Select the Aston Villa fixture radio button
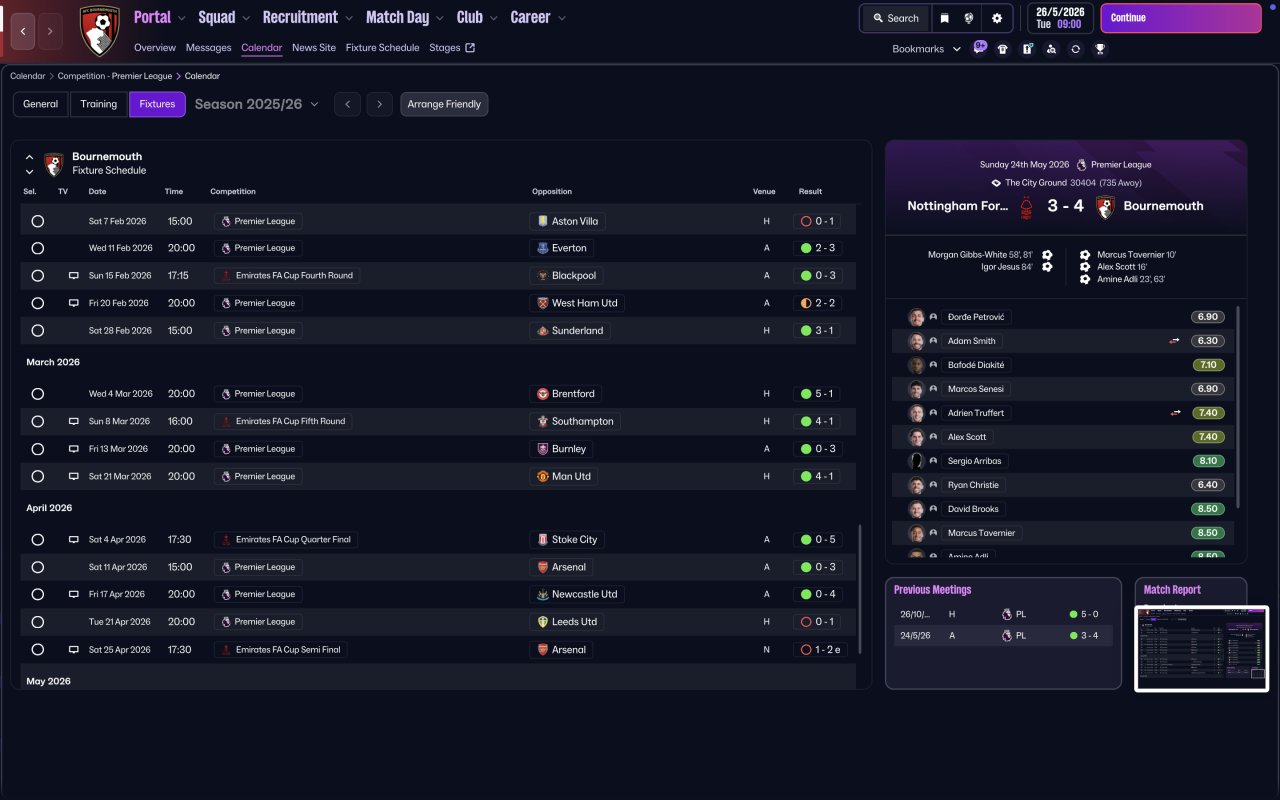The image size is (1280, 800). click(x=38, y=221)
